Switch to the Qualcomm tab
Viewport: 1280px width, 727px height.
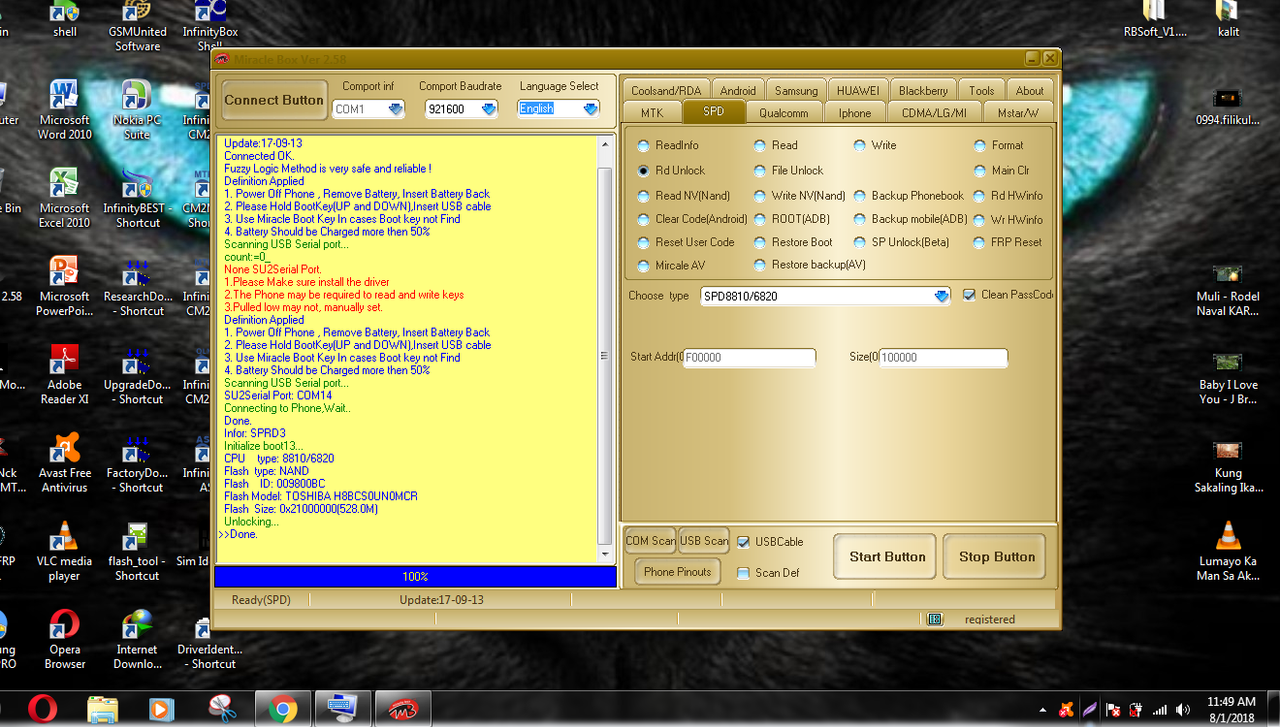click(784, 112)
